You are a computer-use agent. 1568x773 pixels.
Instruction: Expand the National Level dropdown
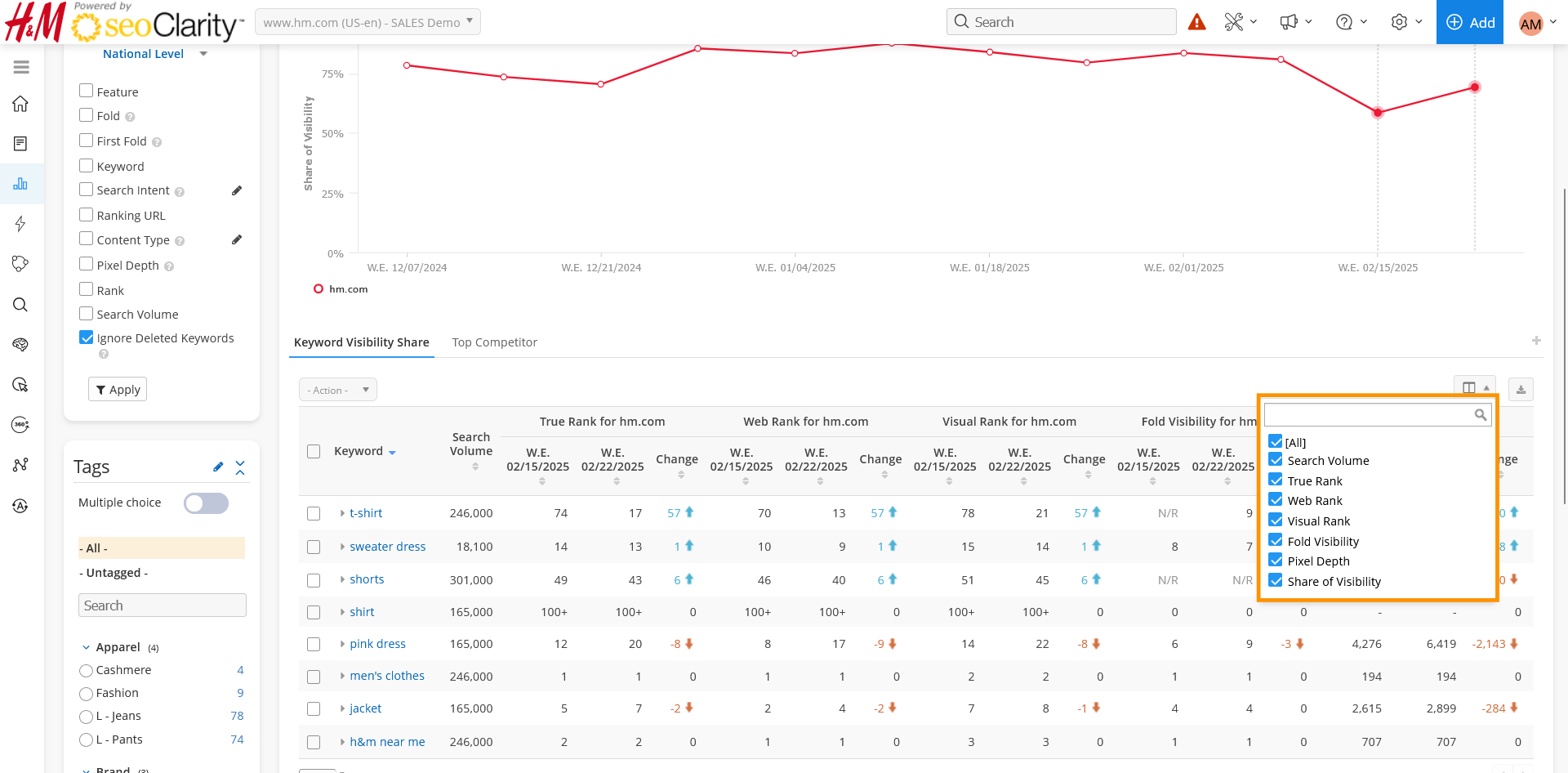tap(155, 54)
